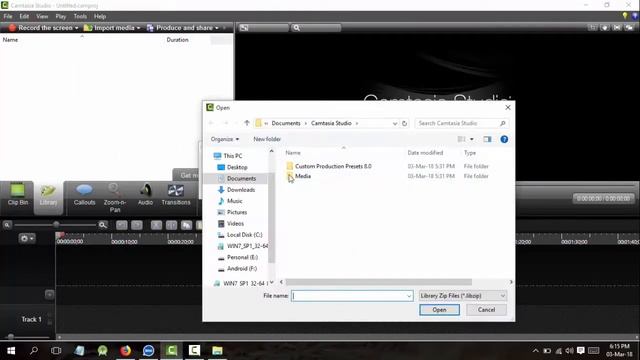This screenshot has height=360, width=640.
Task: Open the Clip Bin tab
Action: click(x=18, y=194)
